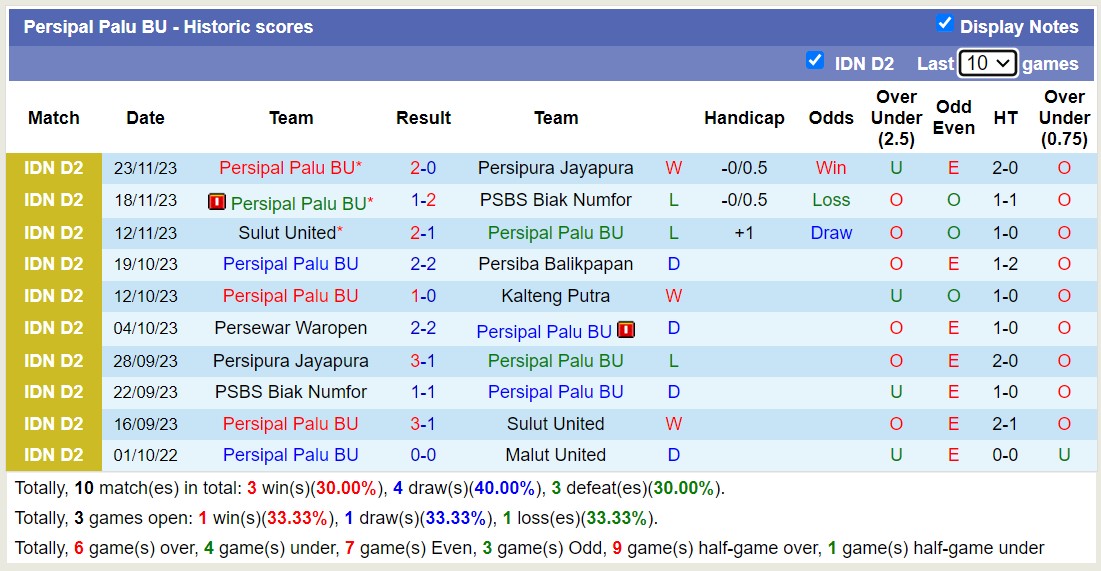Open Persiba Balikpapan team link
Screen dimensions: 1101x571
[555, 264]
